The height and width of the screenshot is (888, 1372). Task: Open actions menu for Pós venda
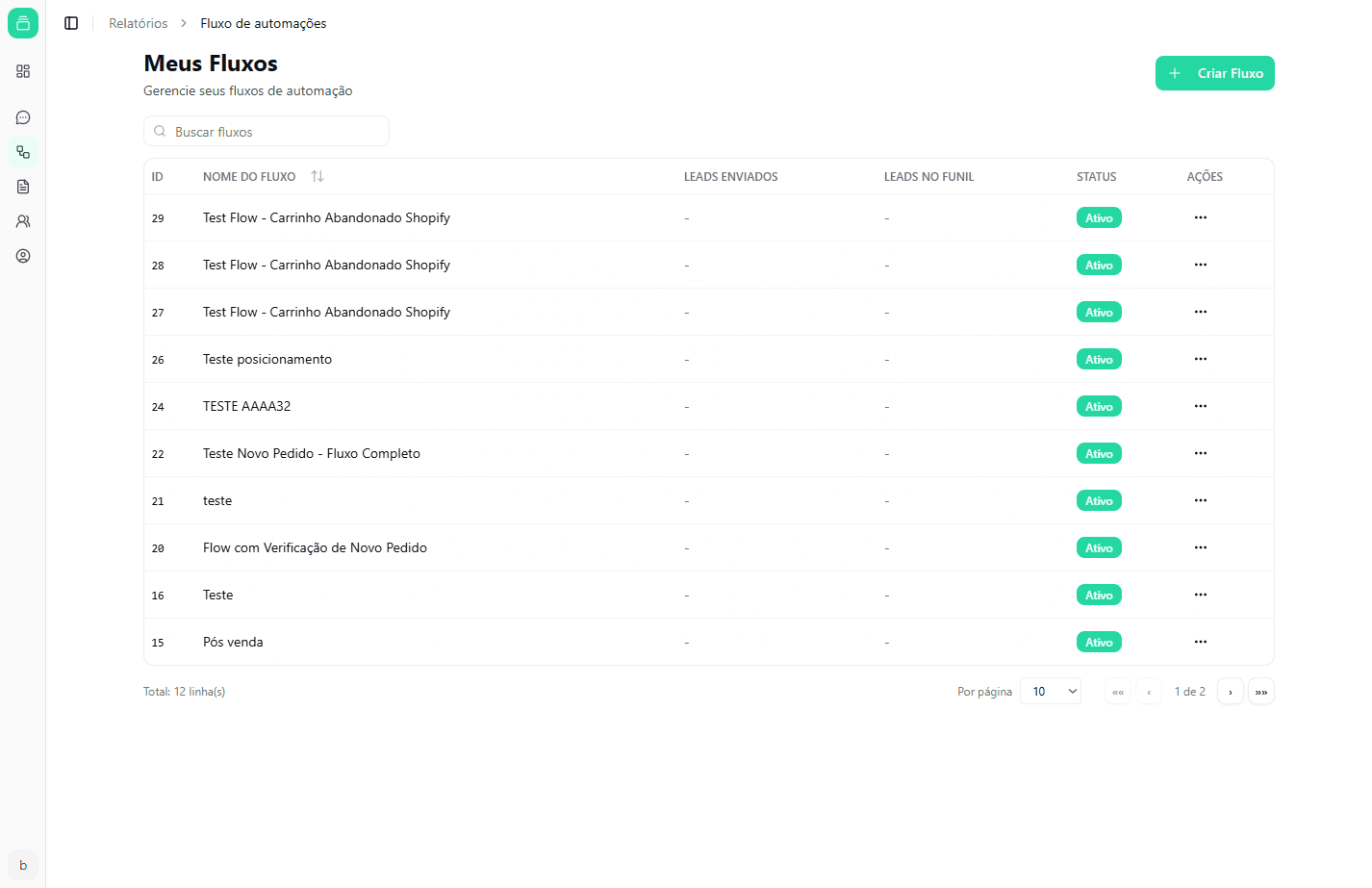pos(1201,642)
